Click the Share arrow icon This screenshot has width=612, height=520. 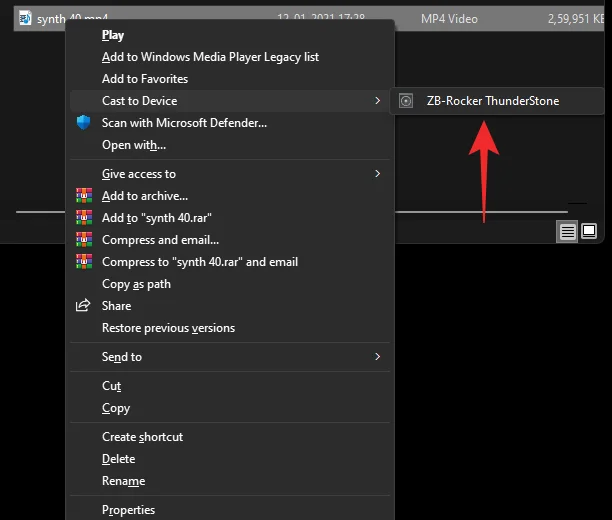click(83, 305)
